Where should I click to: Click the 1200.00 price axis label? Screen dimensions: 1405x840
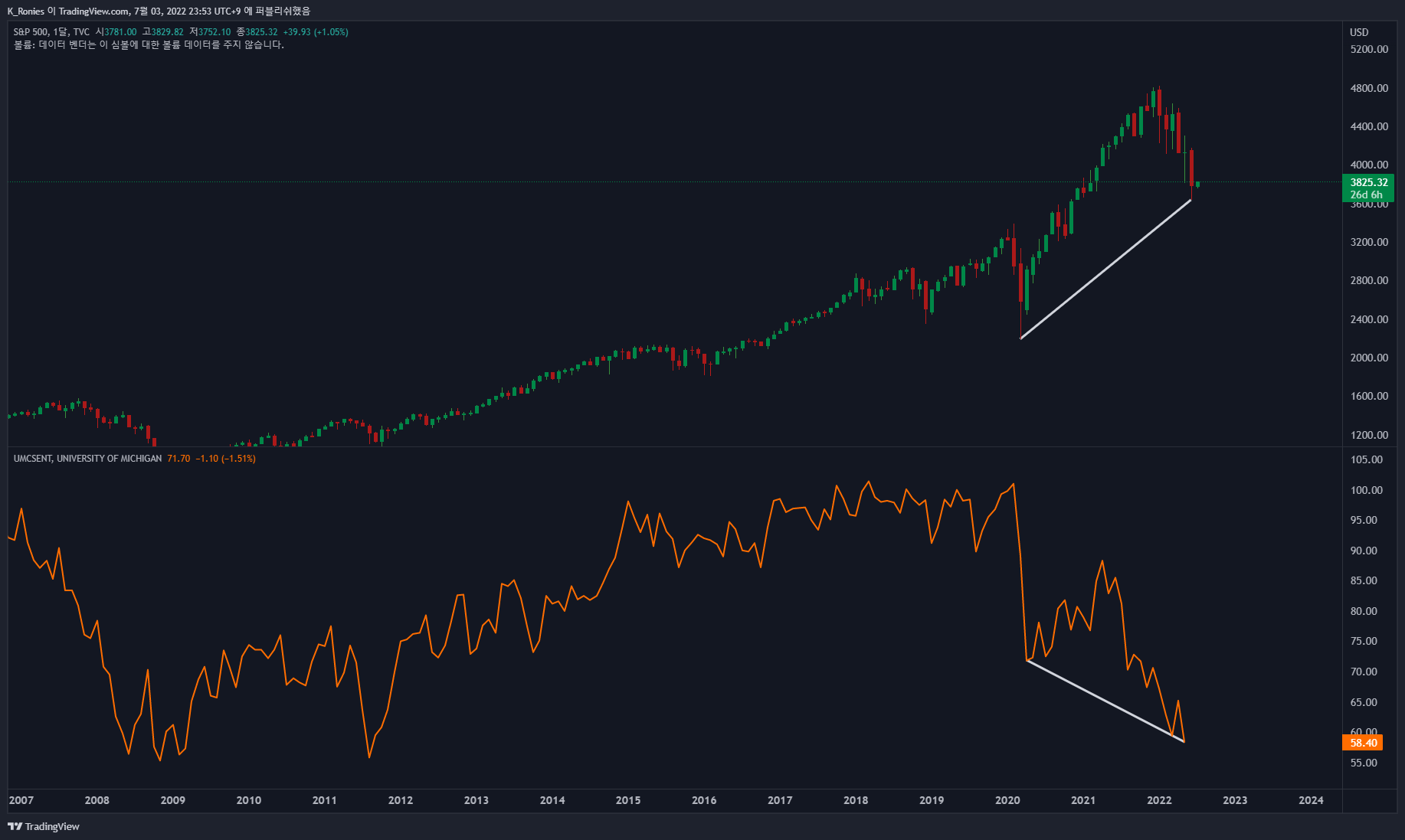click(x=1369, y=435)
